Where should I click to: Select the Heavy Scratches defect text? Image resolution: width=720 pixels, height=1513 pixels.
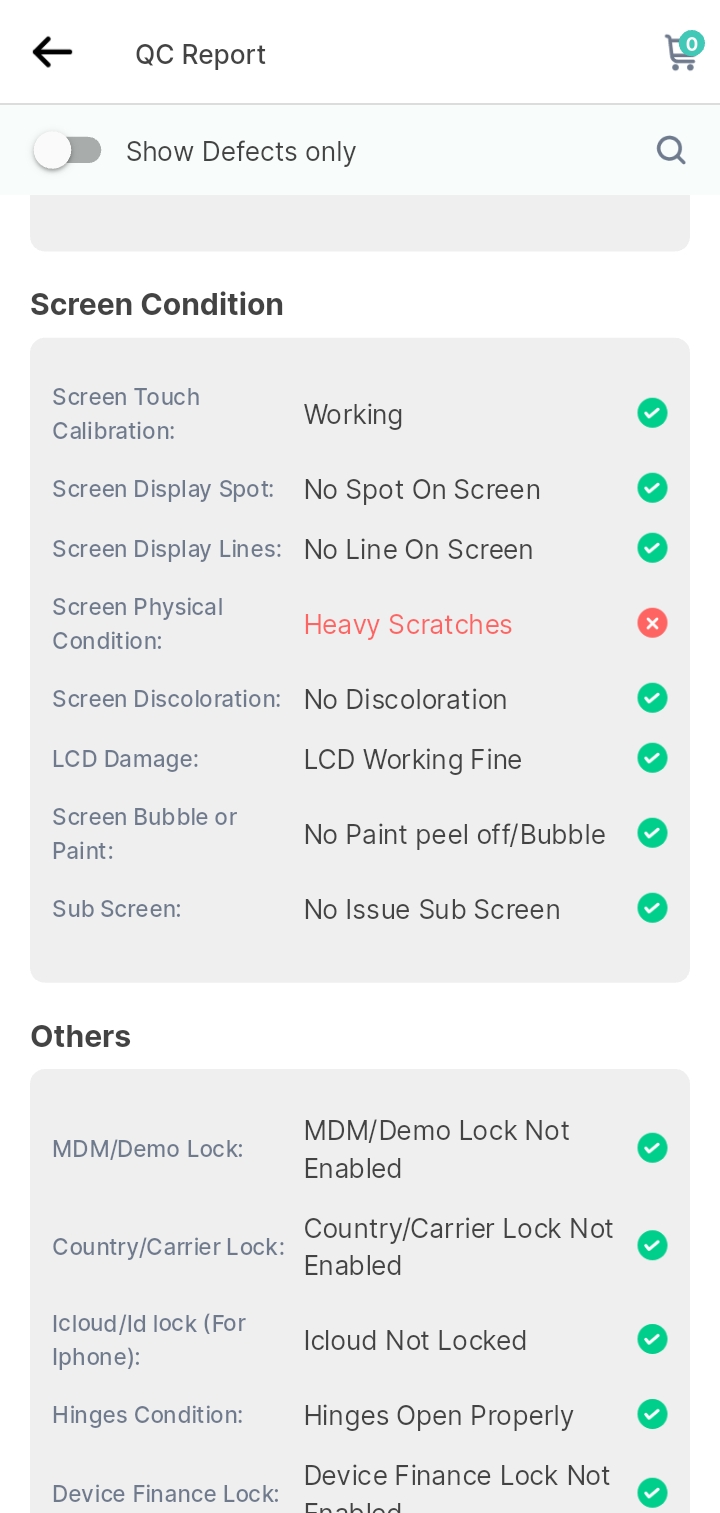pyautogui.click(x=408, y=624)
